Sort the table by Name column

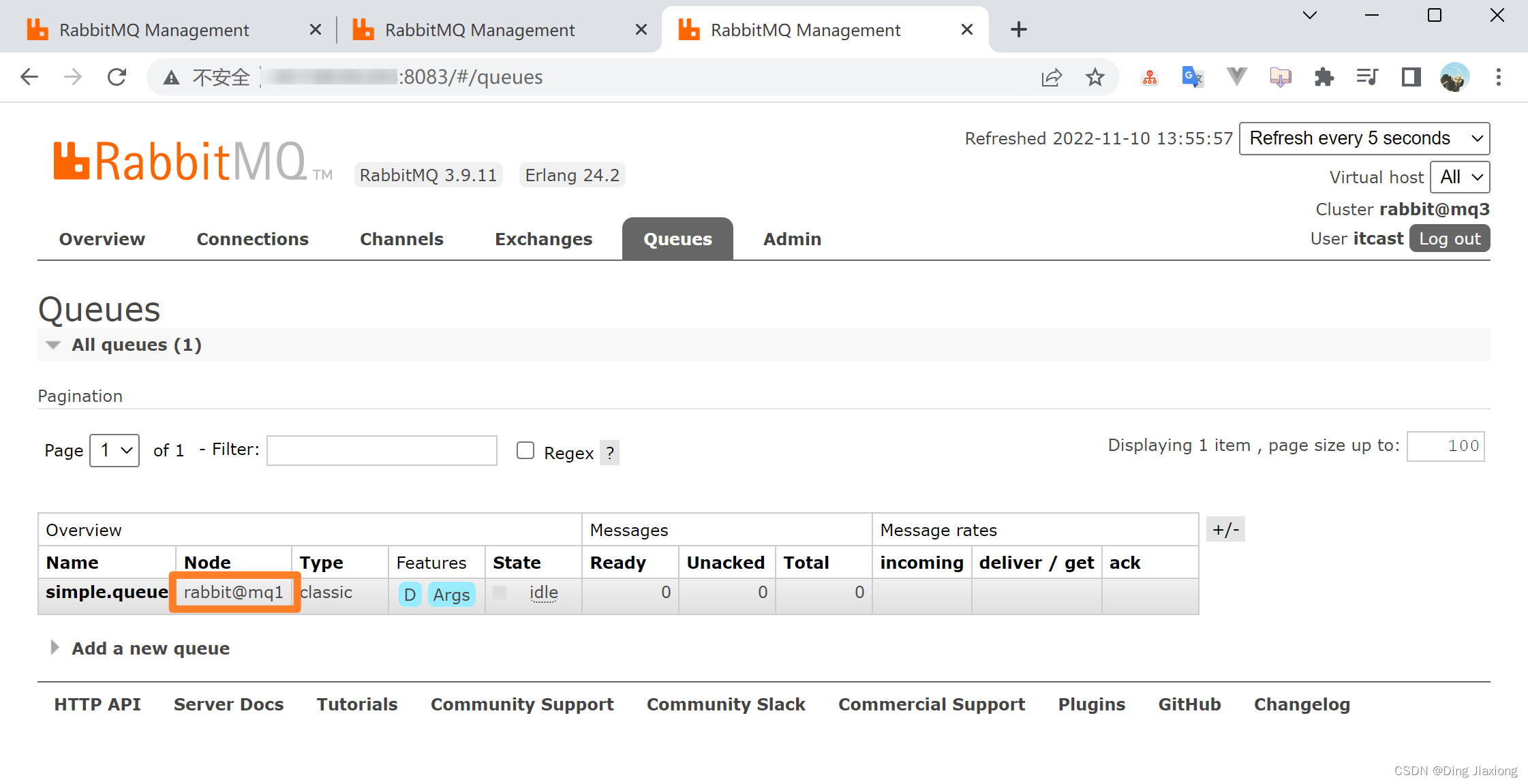pos(72,563)
